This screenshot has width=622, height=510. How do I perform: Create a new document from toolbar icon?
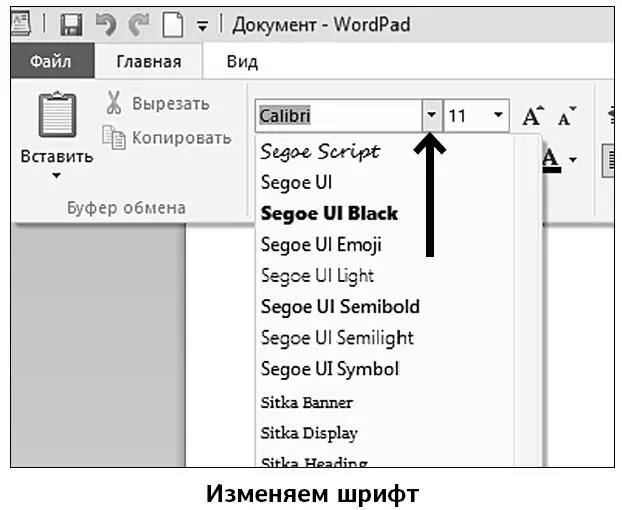tap(173, 25)
